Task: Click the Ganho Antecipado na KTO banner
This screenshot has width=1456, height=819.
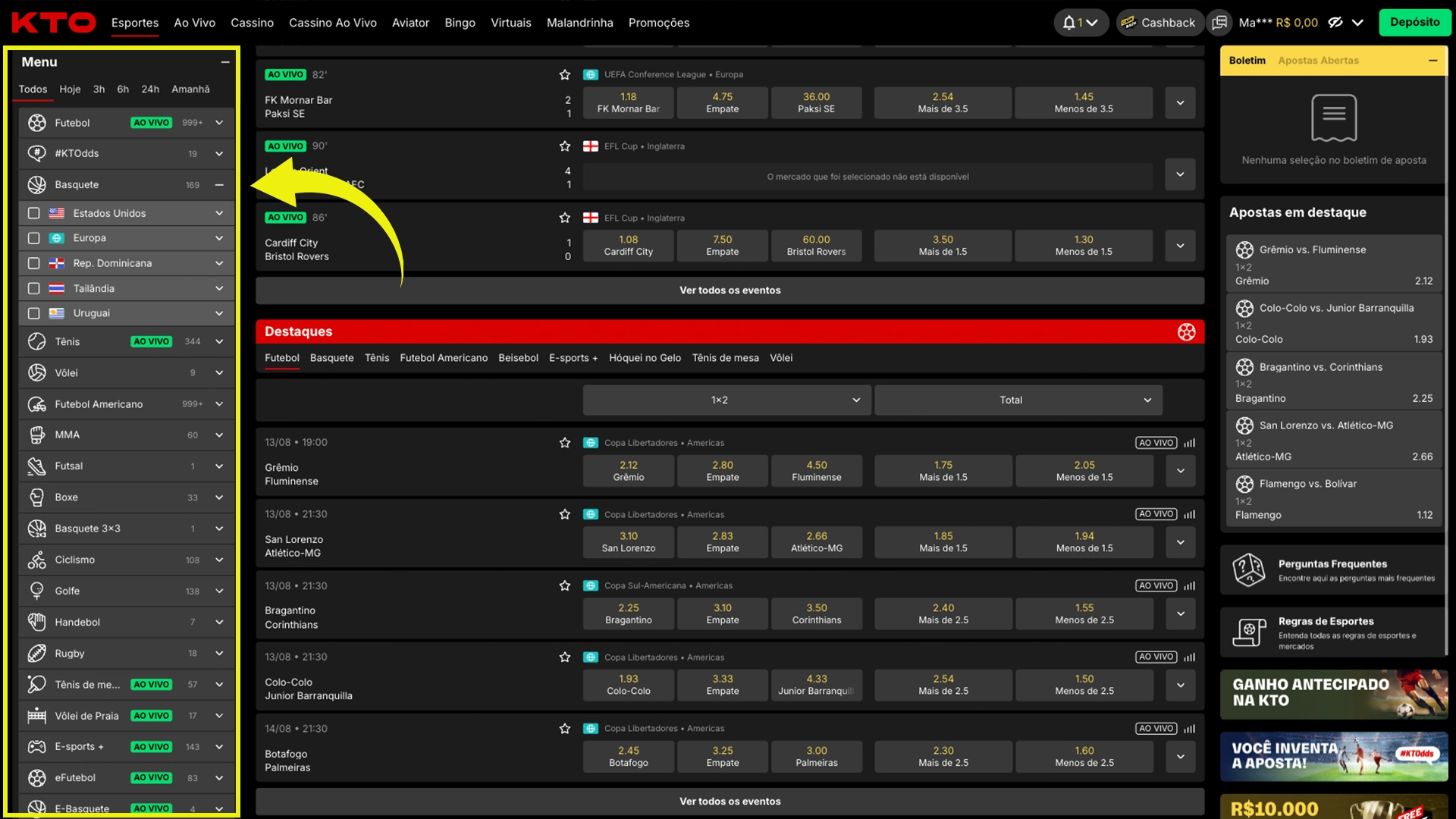Action: (1334, 694)
